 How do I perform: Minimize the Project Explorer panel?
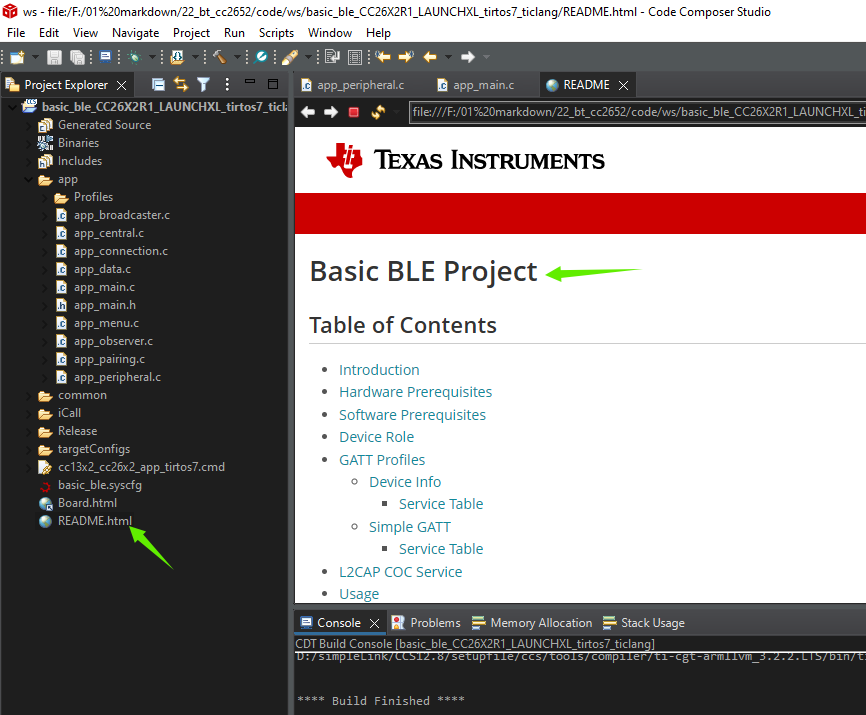[x=250, y=83]
